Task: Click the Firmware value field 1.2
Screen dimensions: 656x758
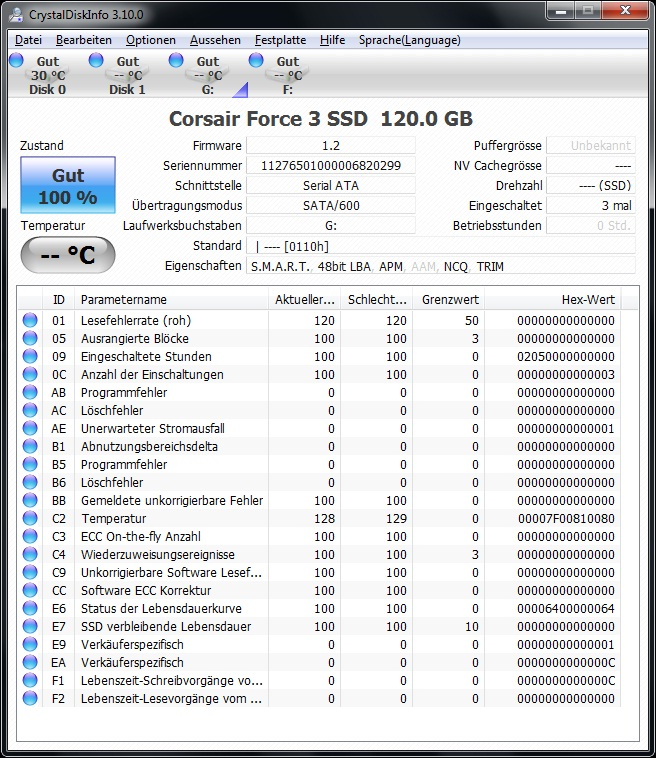Action: pyautogui.click(x=331, y=146)
